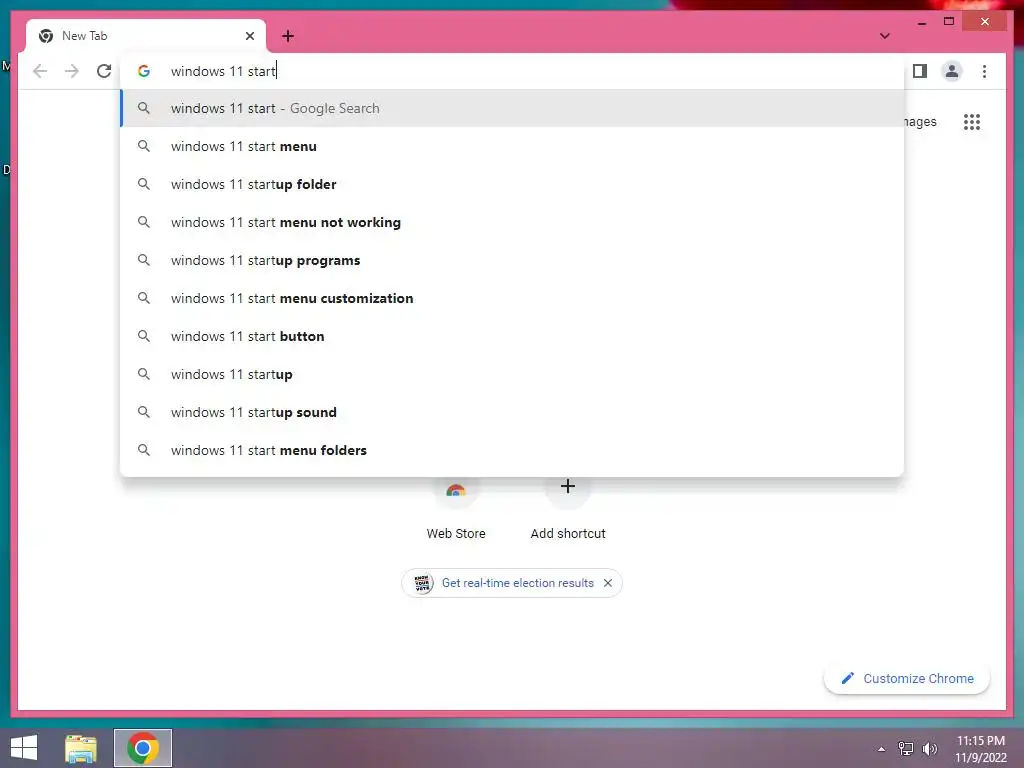This screenshot has width=1024, height=768.
Task: Open the Google apps grid
Action: tap(972, 121)
